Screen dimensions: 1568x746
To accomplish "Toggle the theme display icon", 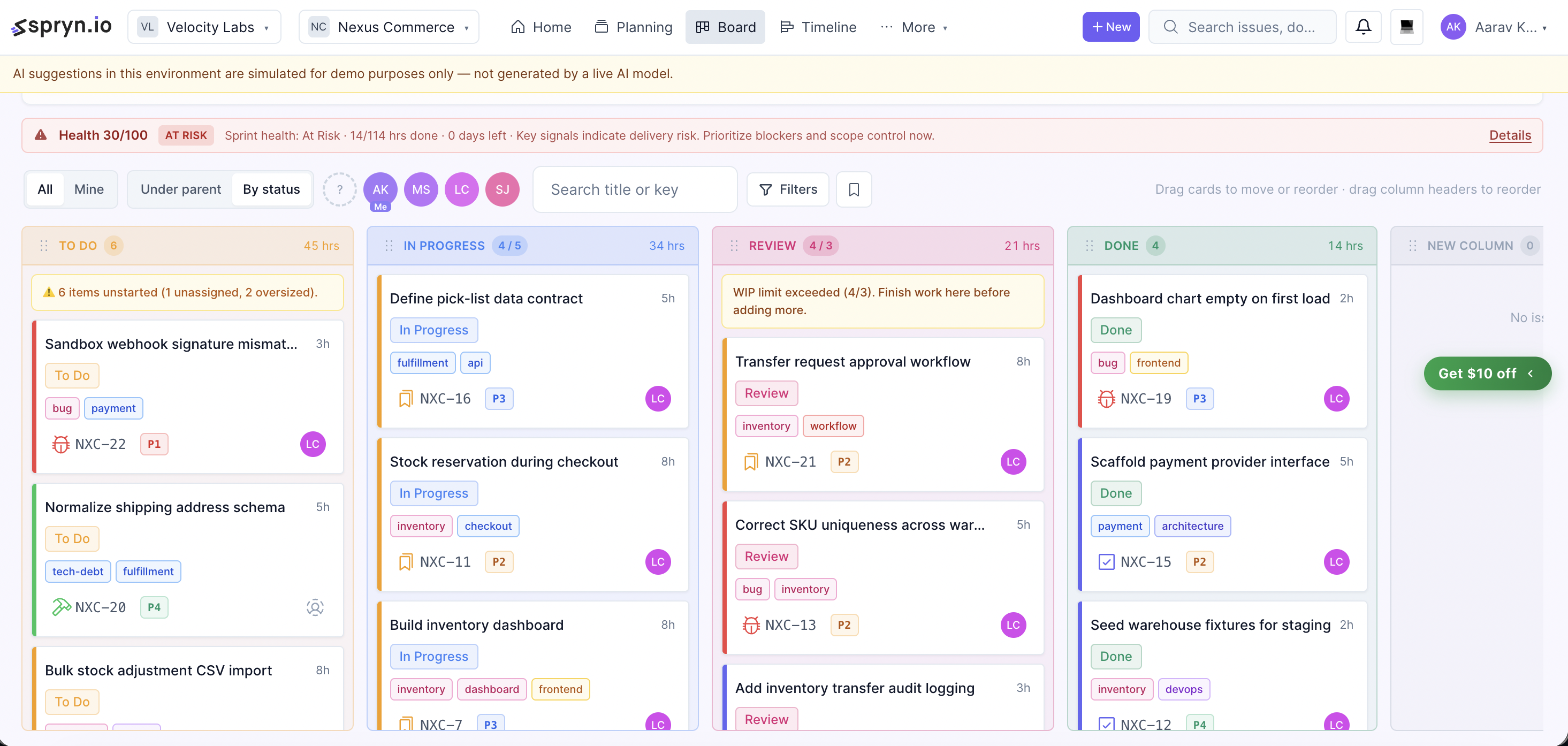I will pos(1407,27).
